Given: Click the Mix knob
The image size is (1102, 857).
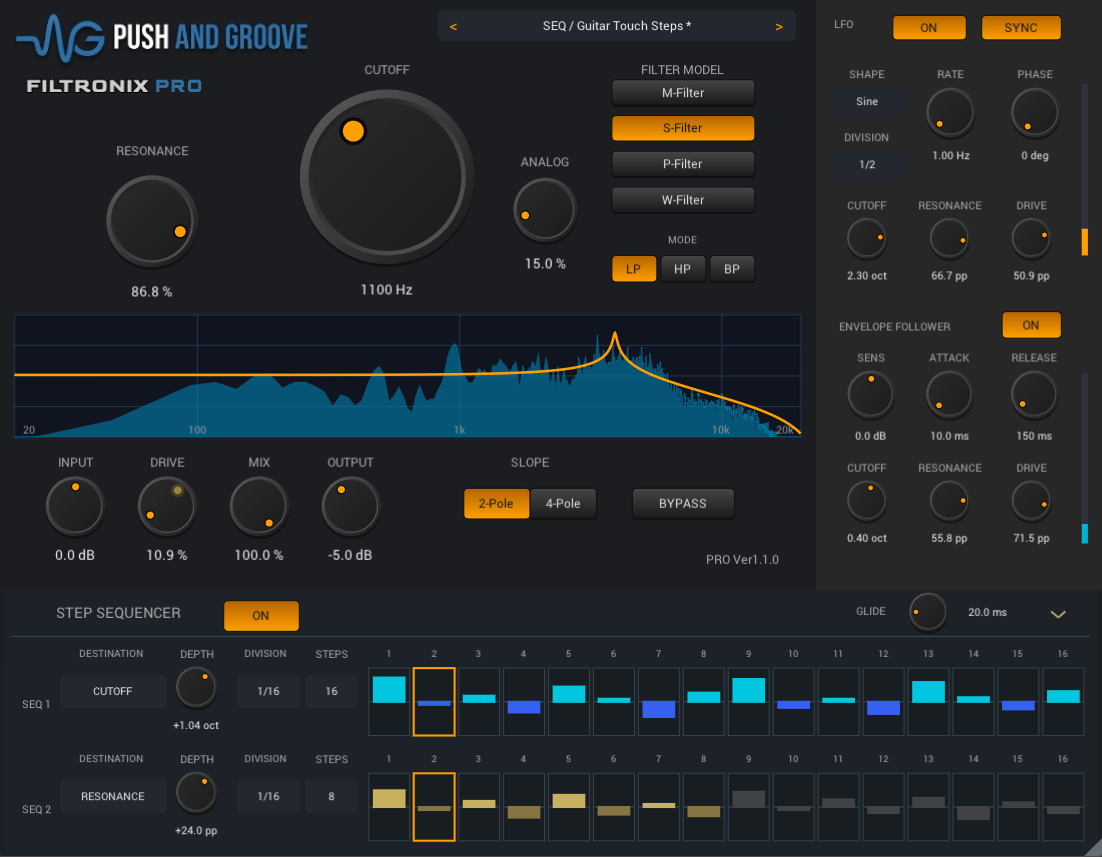Looking at the screenshot, I should 259,506.
